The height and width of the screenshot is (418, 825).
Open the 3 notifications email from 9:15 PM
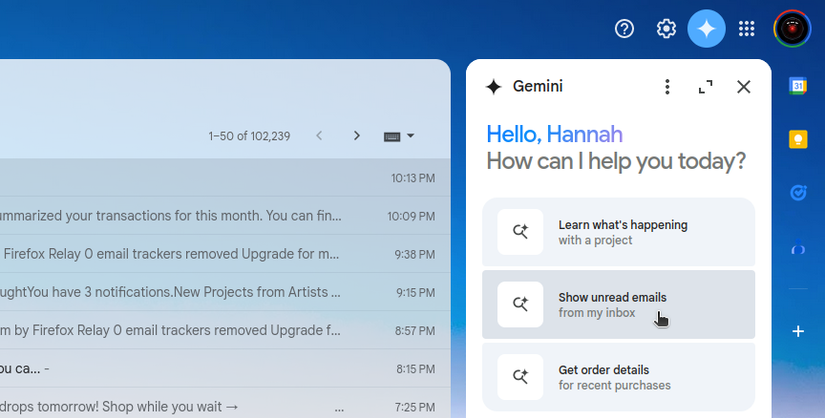click(225, 292)
